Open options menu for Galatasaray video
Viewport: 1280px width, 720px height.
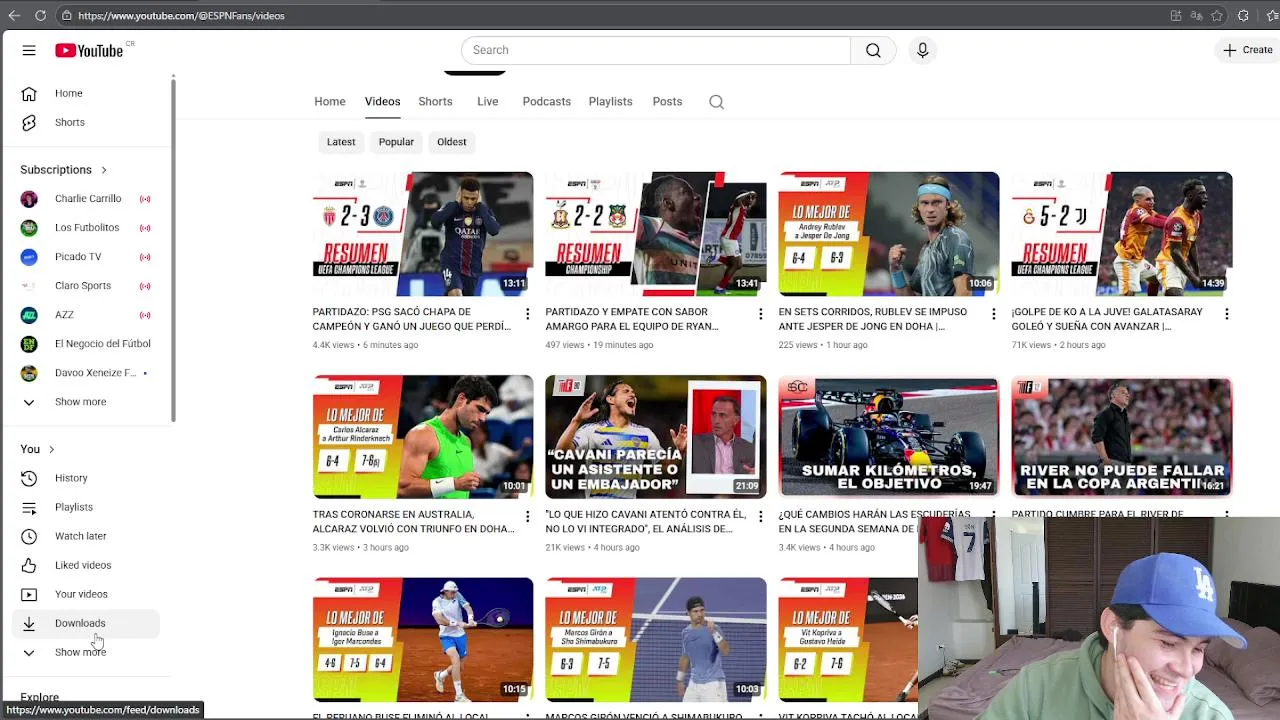[1226, 314]
